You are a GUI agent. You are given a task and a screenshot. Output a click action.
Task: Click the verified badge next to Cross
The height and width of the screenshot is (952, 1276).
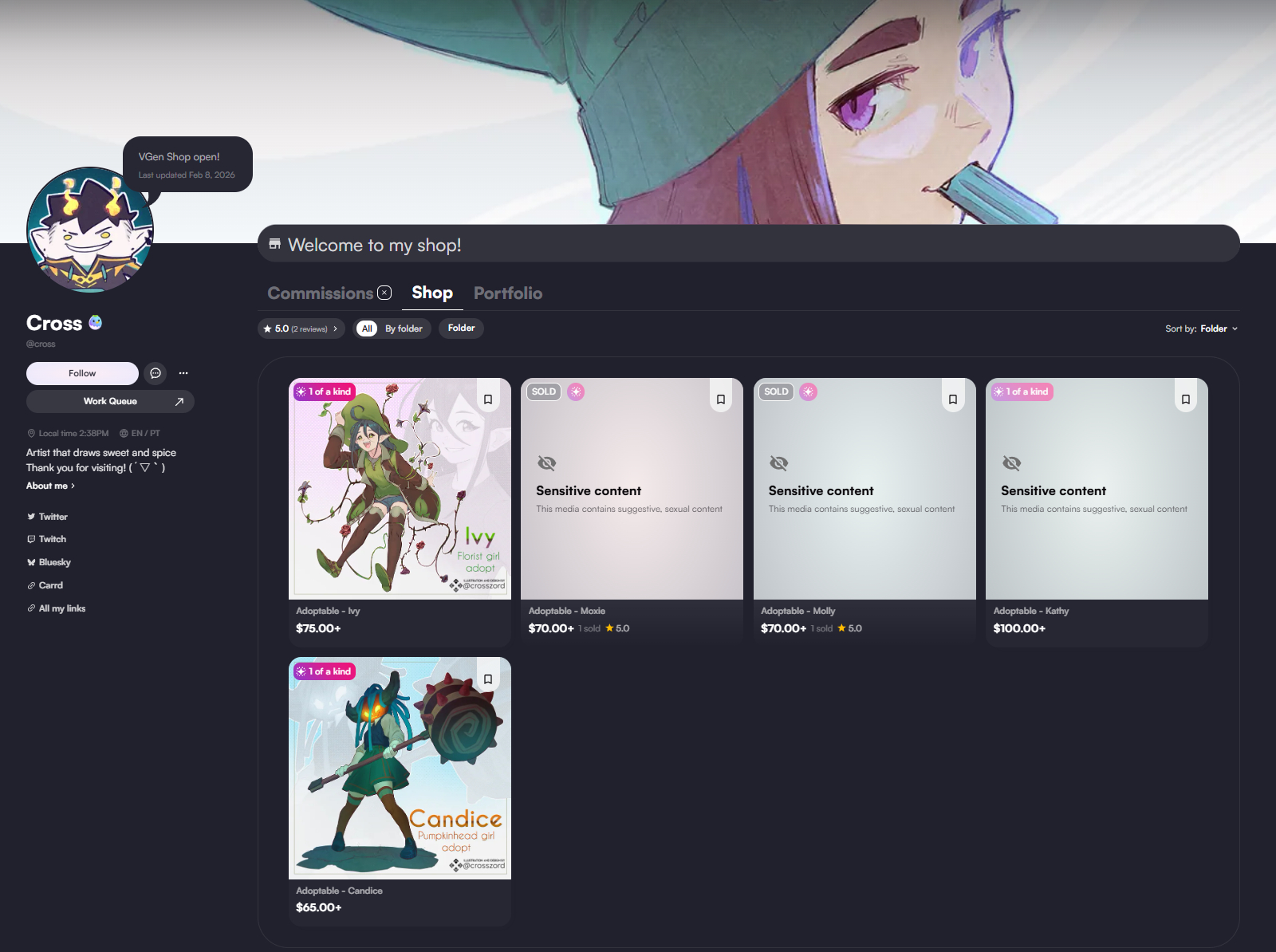point(96,322)
